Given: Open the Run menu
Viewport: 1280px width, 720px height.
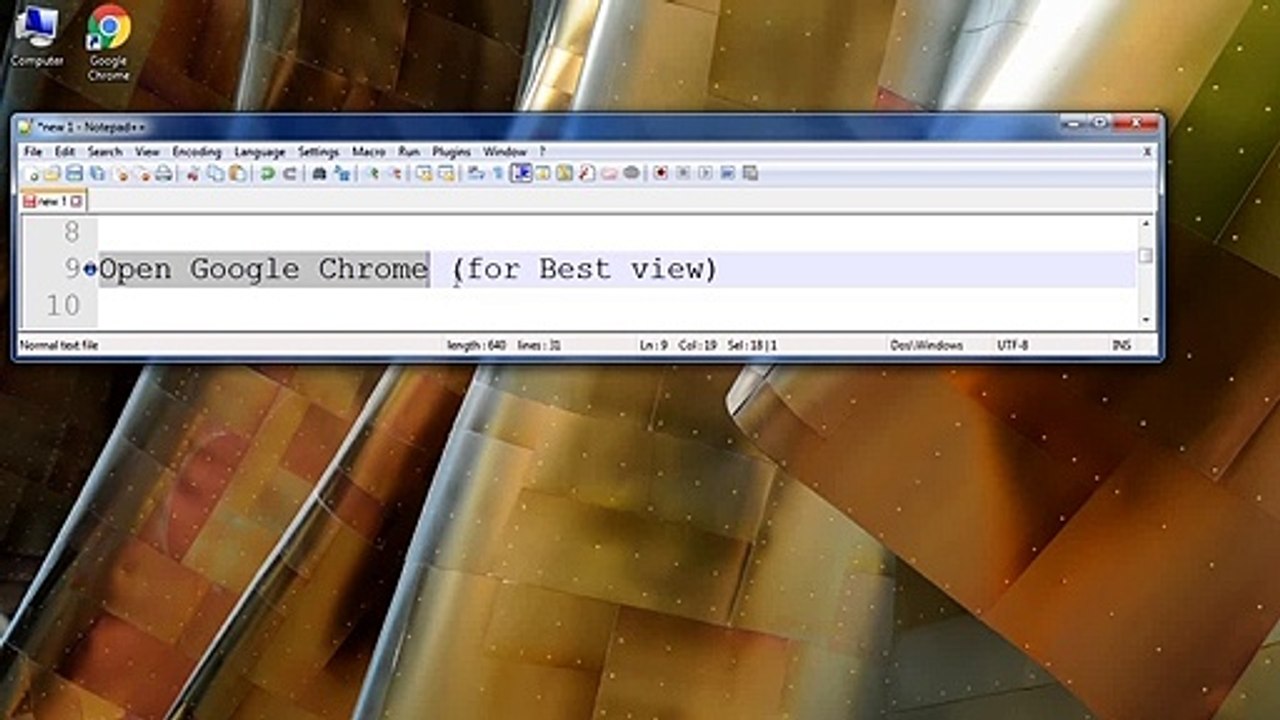Looking at the screenshot, I should pyautogui.click(x=409, y=152).
